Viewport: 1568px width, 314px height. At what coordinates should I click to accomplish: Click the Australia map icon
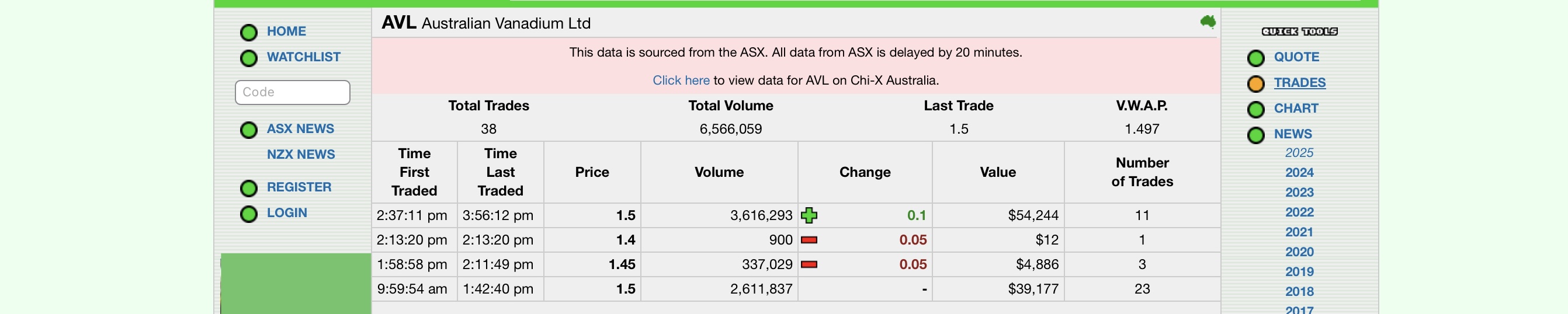(x=1208, y=22)
